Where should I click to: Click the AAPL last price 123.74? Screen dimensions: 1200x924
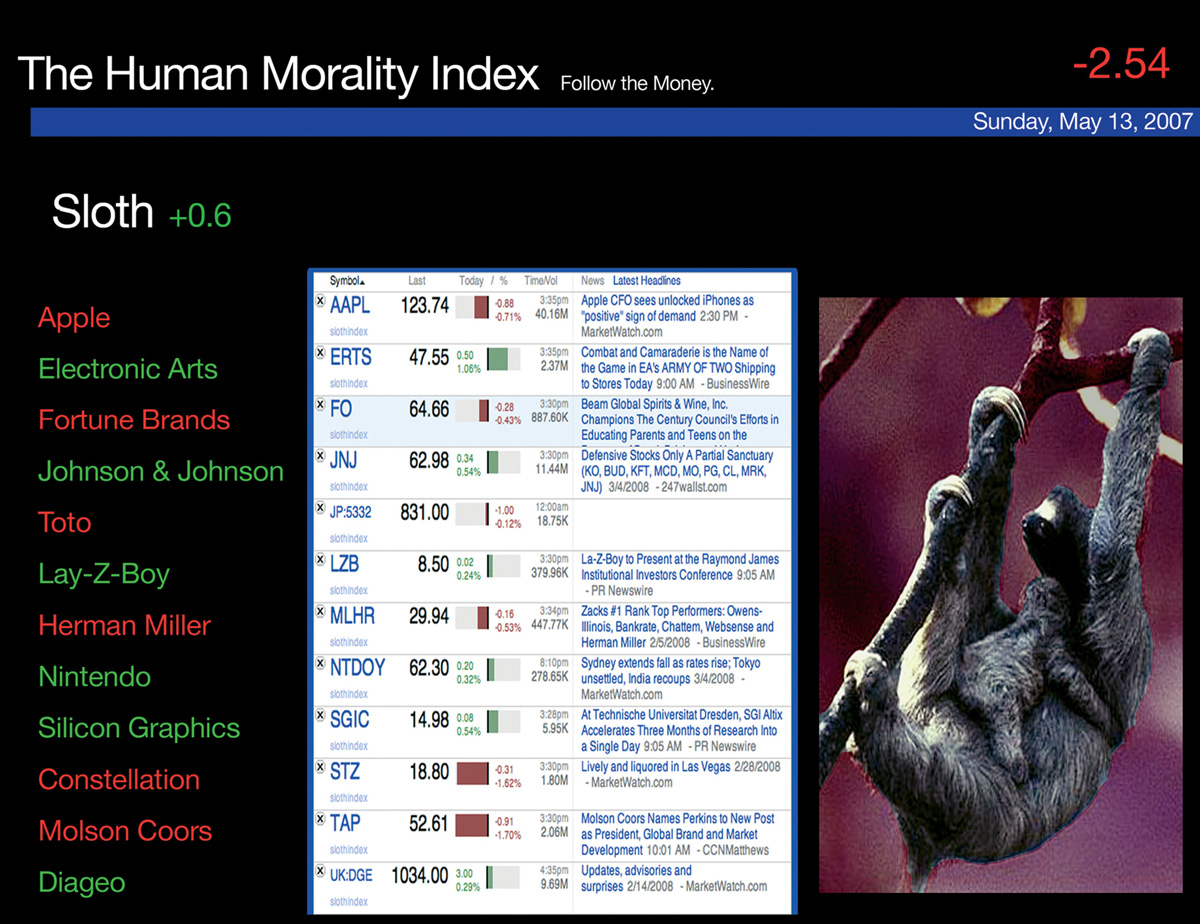[x=425, y=306]
